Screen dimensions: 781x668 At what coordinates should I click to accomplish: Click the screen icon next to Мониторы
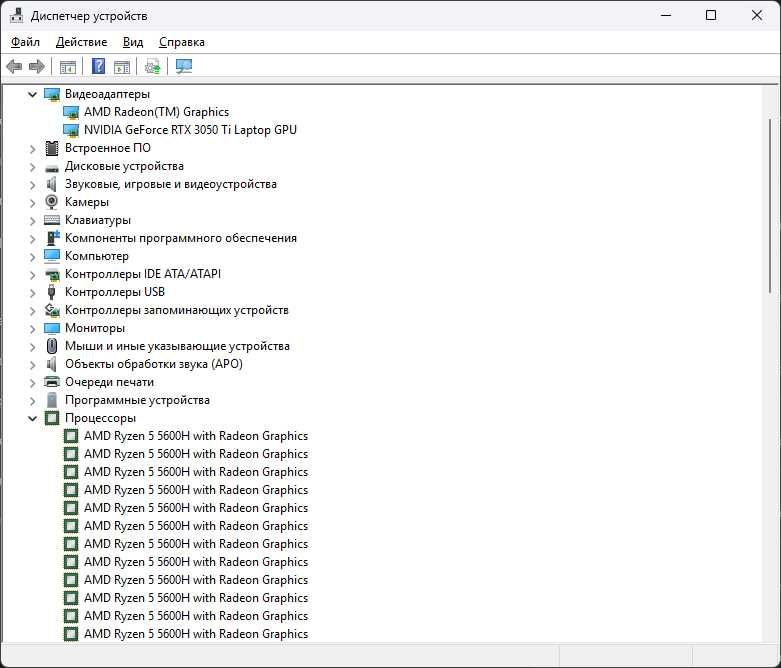(52, 328)
